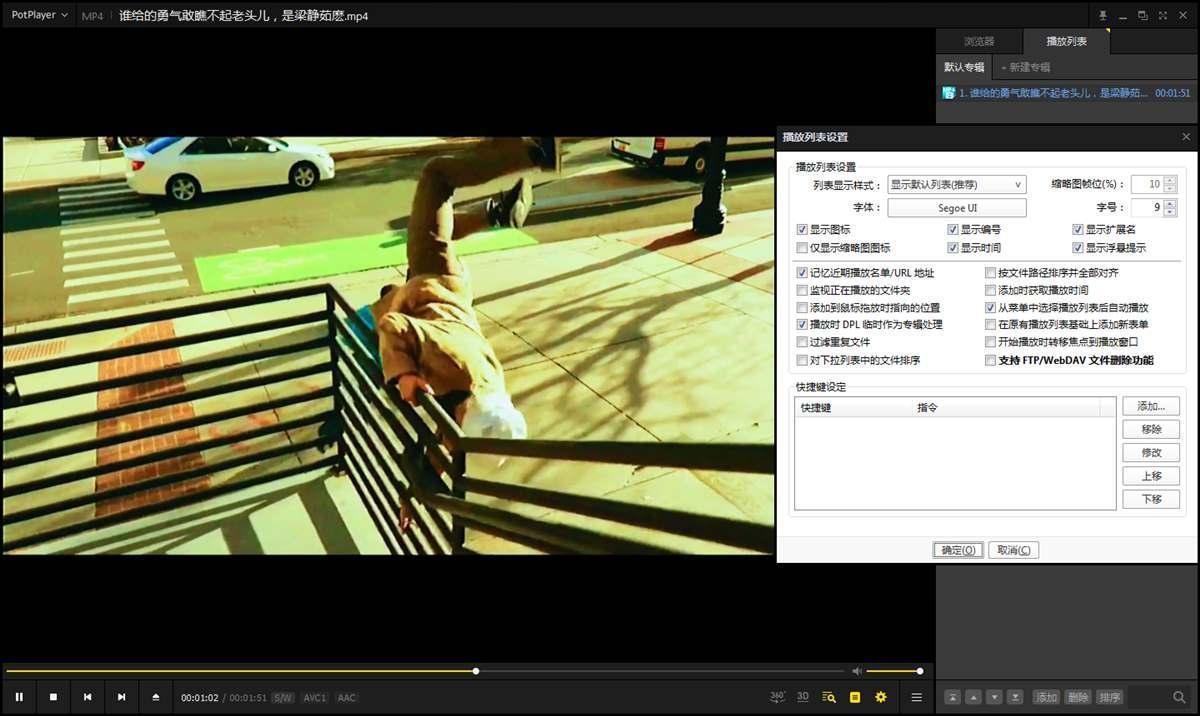Click the 新建专辑 tab
1200x716 pixels.
(x=1028, y=67)
